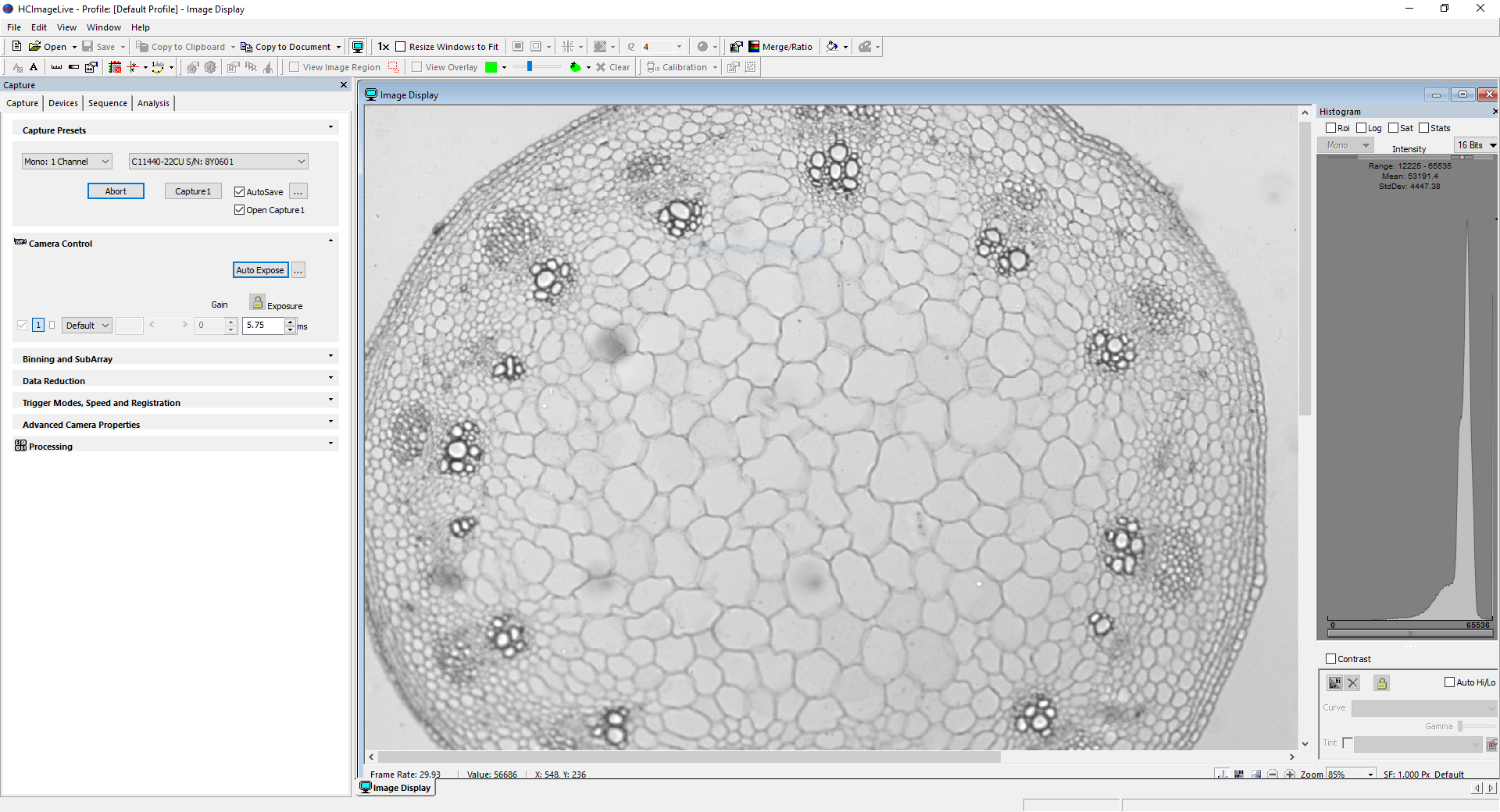The width and height of the screenshot is (1500, 812).
Task: Click the count objects tool icon
Action: (158, 67)
